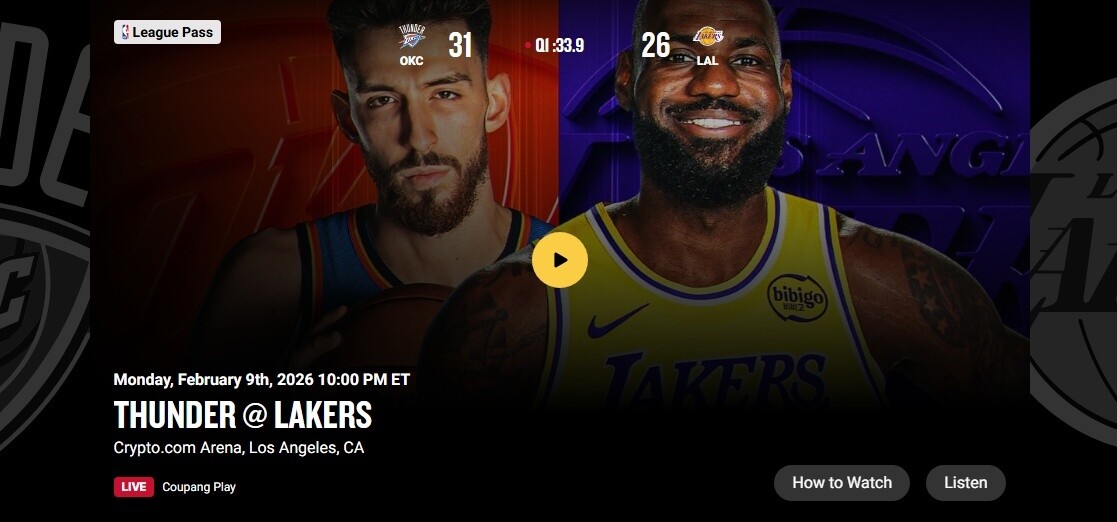This screenshot has height=522, width=1117.
Task: Click the League Pass badge
Action: 167,32
